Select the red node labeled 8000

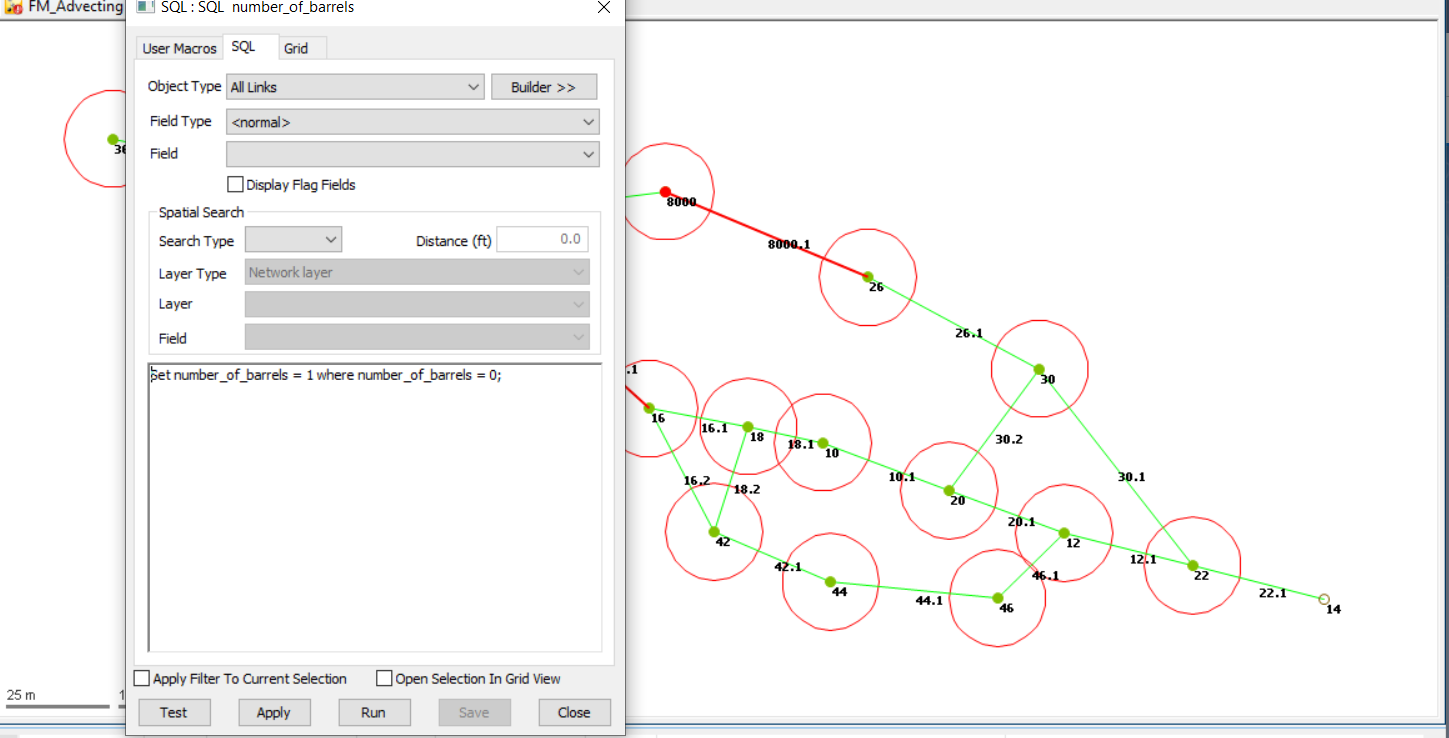pyautogui.click(x=664, y=190)
